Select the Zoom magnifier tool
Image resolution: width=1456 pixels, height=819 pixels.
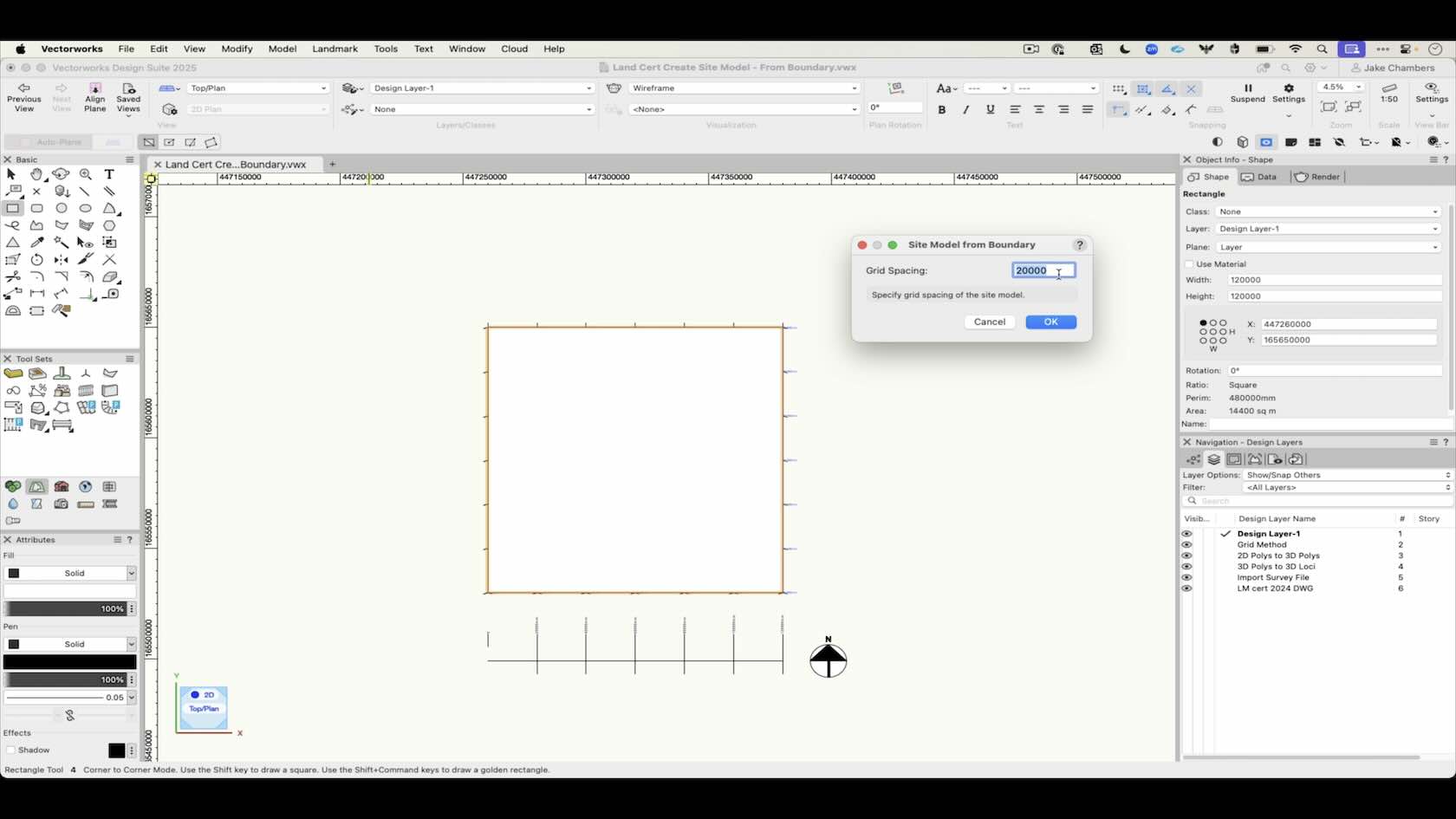point(86,174)
